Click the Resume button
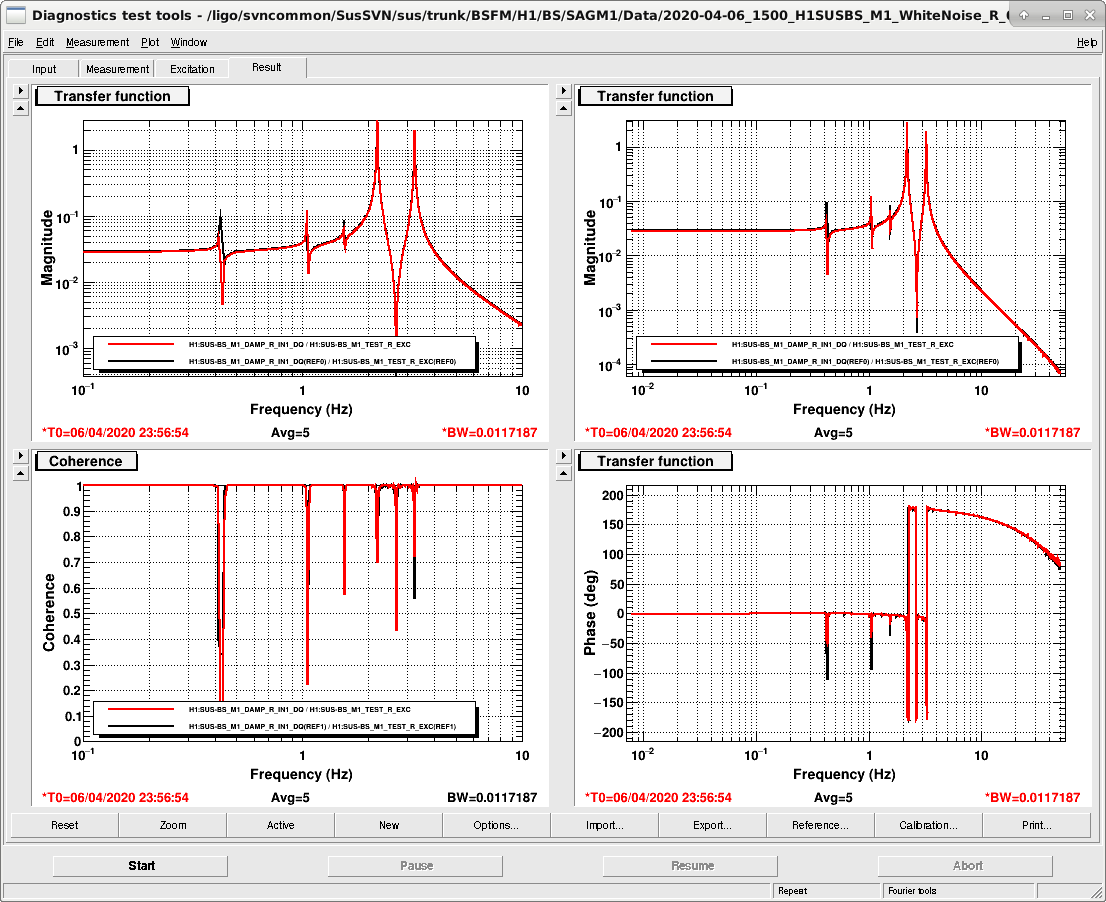 point(692,866)
